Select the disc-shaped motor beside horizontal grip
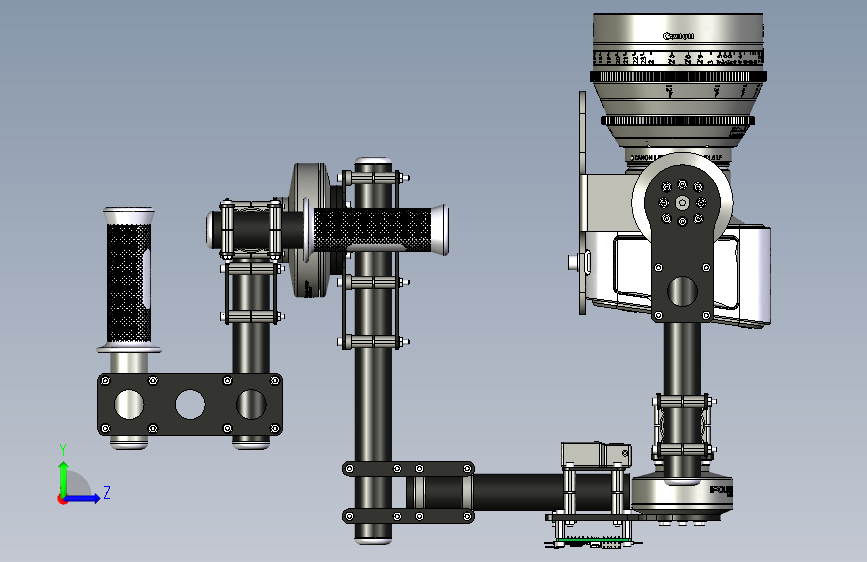 [x=310, y=230]
